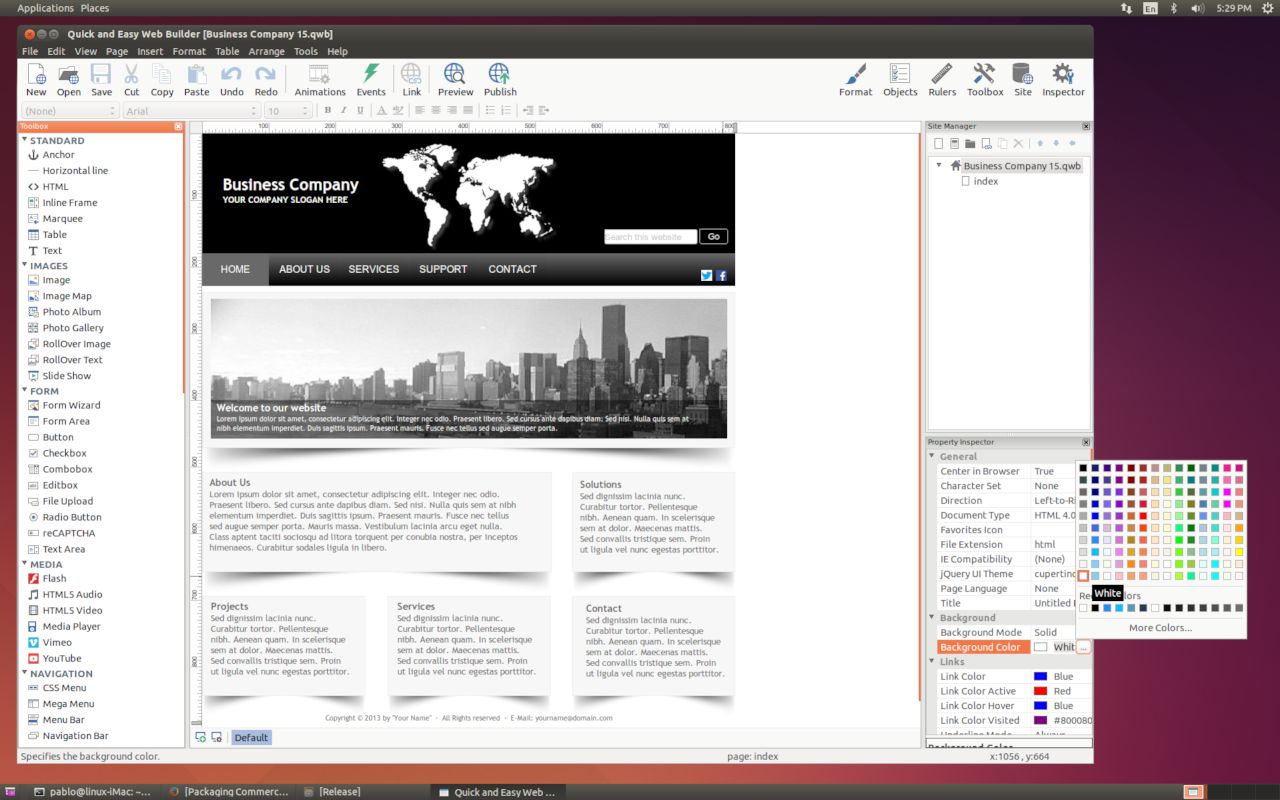Toggle bold text formatting
Image resolution: width=1280 pixels, height=800 pixels.
tap(327, 111)
